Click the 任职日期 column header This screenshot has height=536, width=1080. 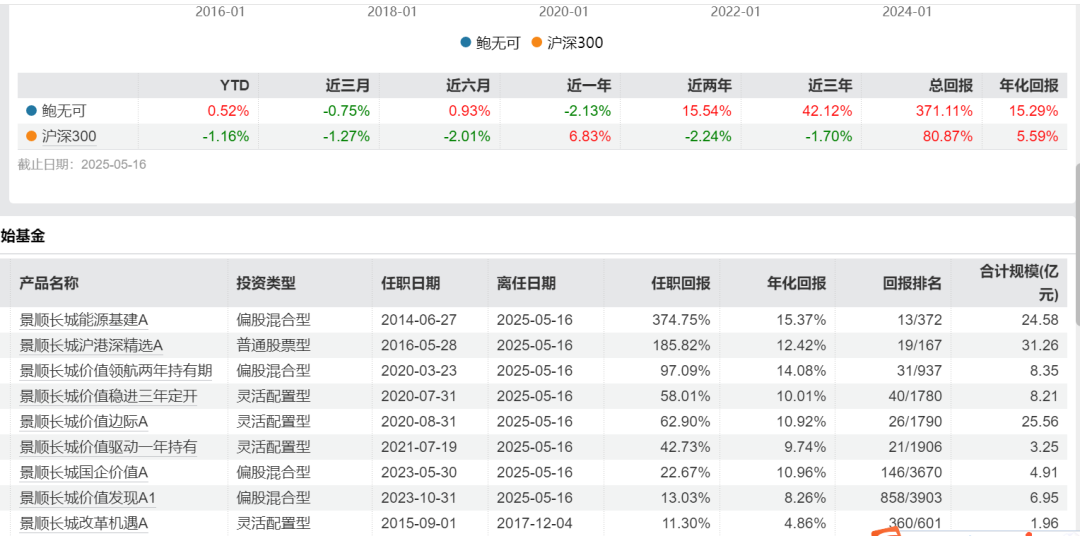coord(411,283)
